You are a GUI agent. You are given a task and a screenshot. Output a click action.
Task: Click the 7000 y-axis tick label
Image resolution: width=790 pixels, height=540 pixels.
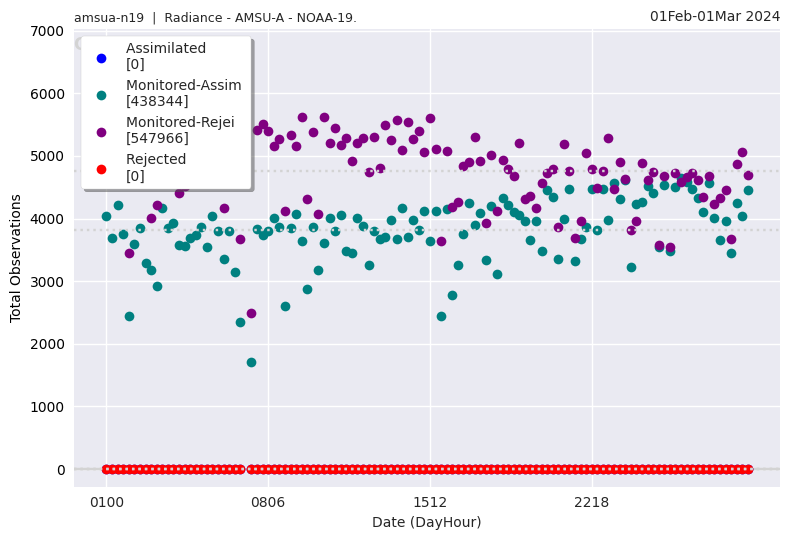(x=47, y=31)
